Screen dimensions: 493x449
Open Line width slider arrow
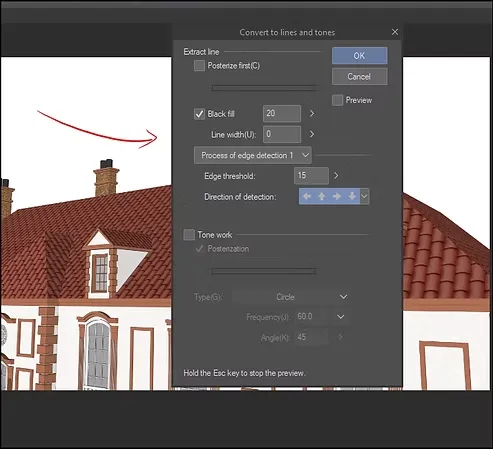pos(312,134)
